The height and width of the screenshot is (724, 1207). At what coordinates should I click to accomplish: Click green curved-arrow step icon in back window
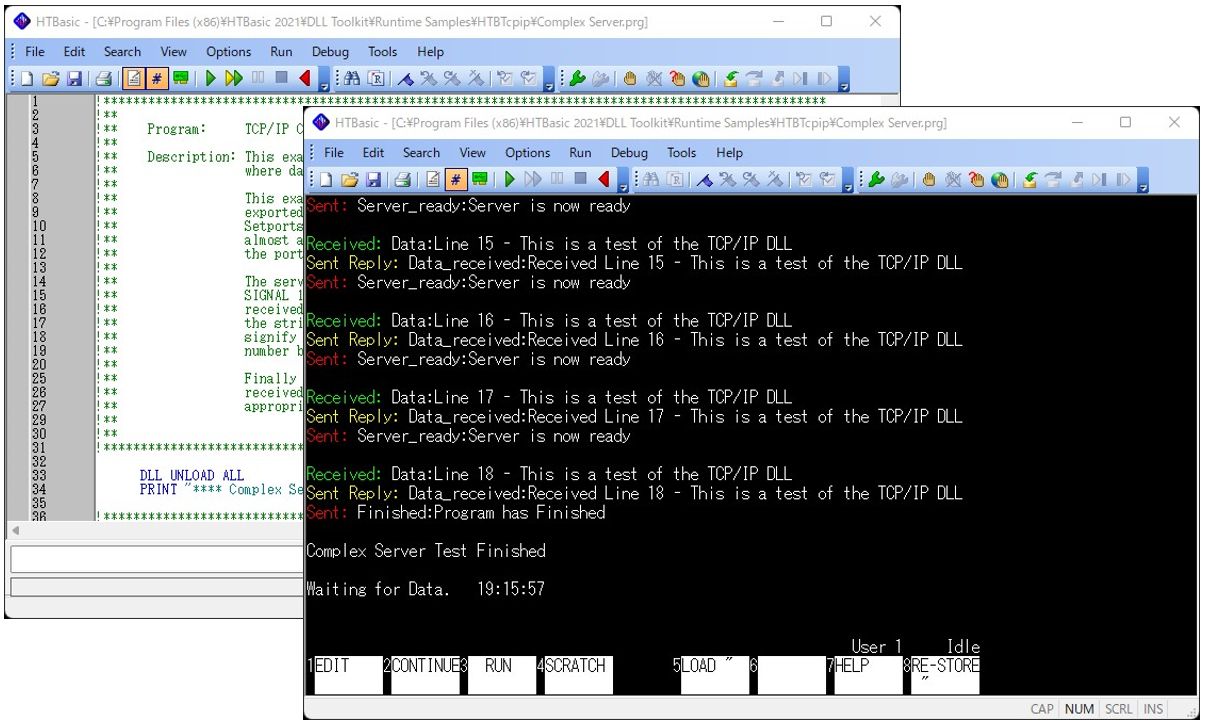tap(730, 78)
